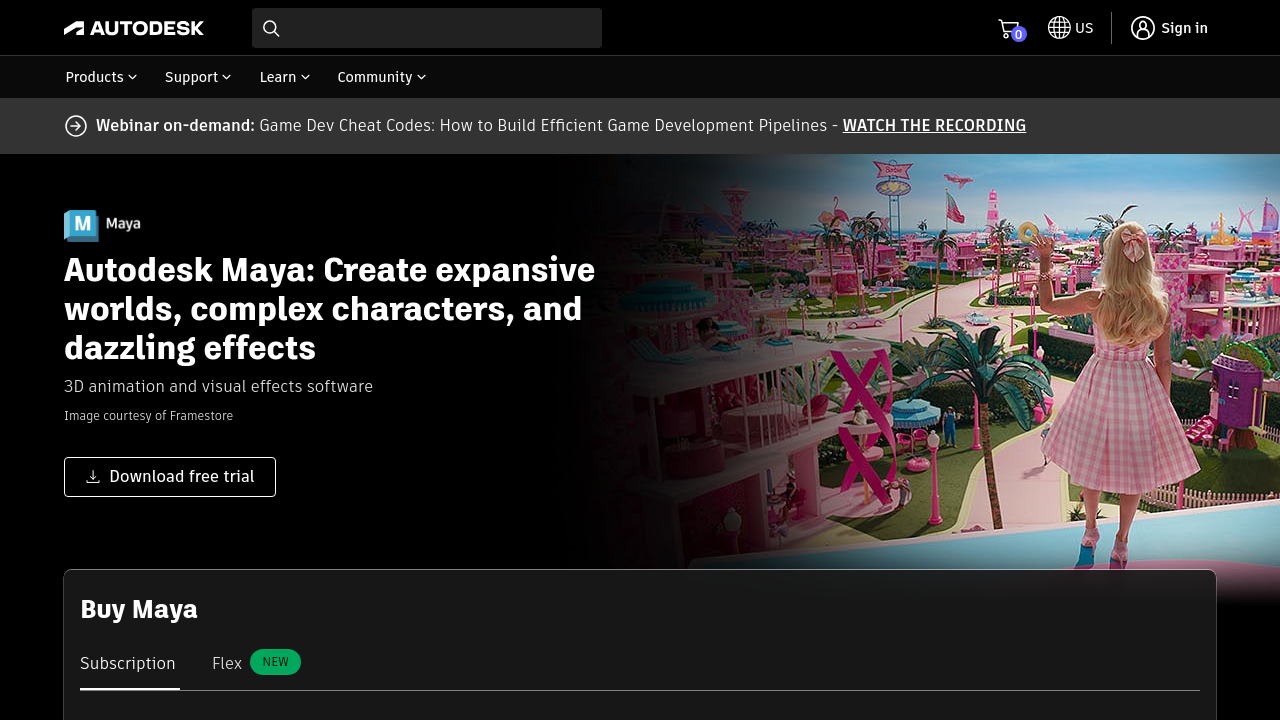This screenshot has width=1280, height=720.
Task: Expand the Support dropdown
Action: pos(198,77)
